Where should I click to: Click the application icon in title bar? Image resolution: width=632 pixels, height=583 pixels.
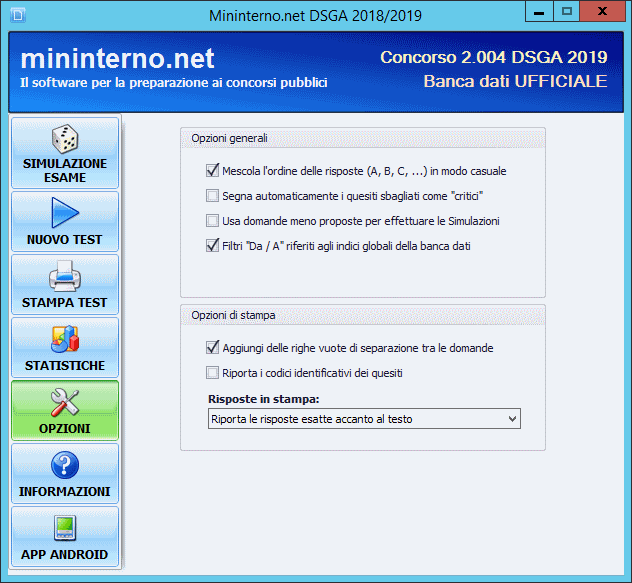pos(14,14)
